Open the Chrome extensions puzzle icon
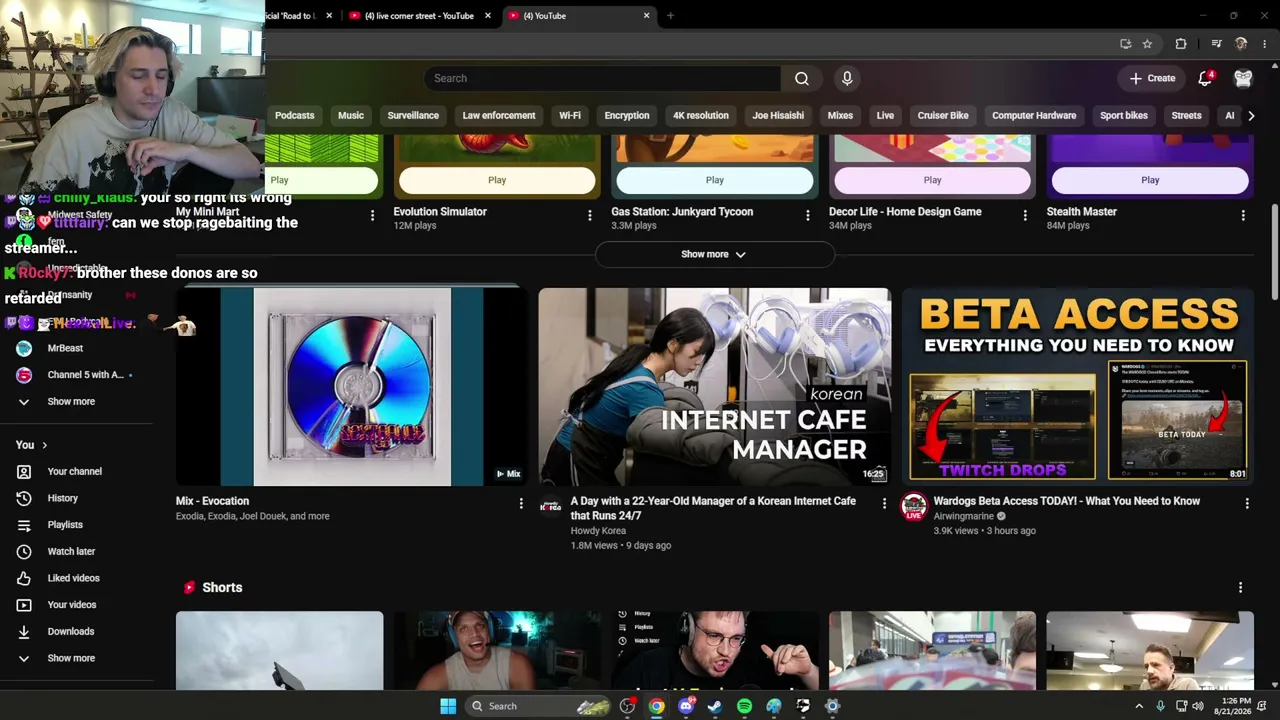Screen dimensions: 1280x720 coord(1181,44)
